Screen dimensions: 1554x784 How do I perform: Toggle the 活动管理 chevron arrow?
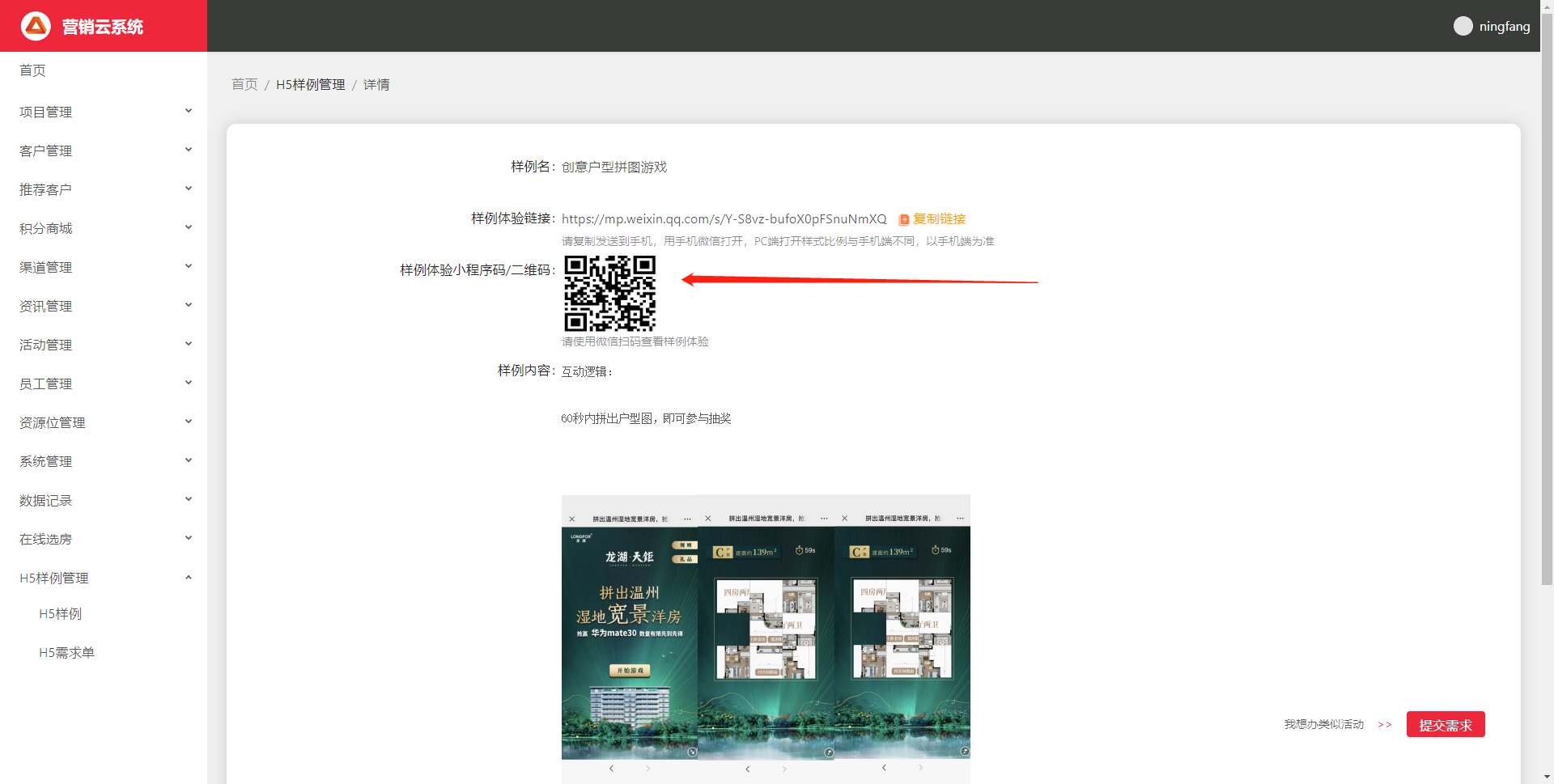189,344
